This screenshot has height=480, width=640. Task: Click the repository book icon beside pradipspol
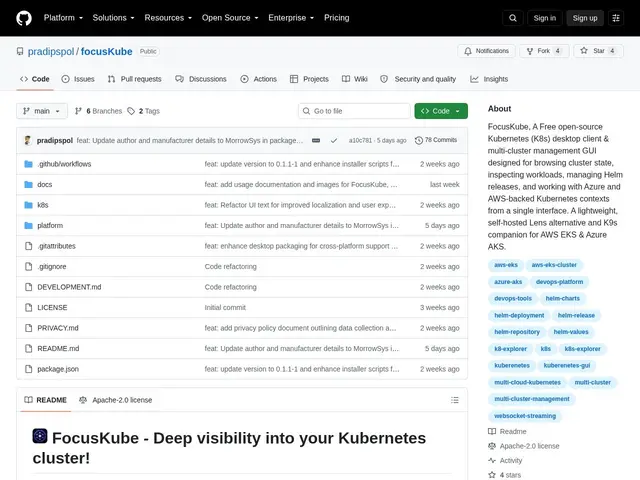(20, 51)
